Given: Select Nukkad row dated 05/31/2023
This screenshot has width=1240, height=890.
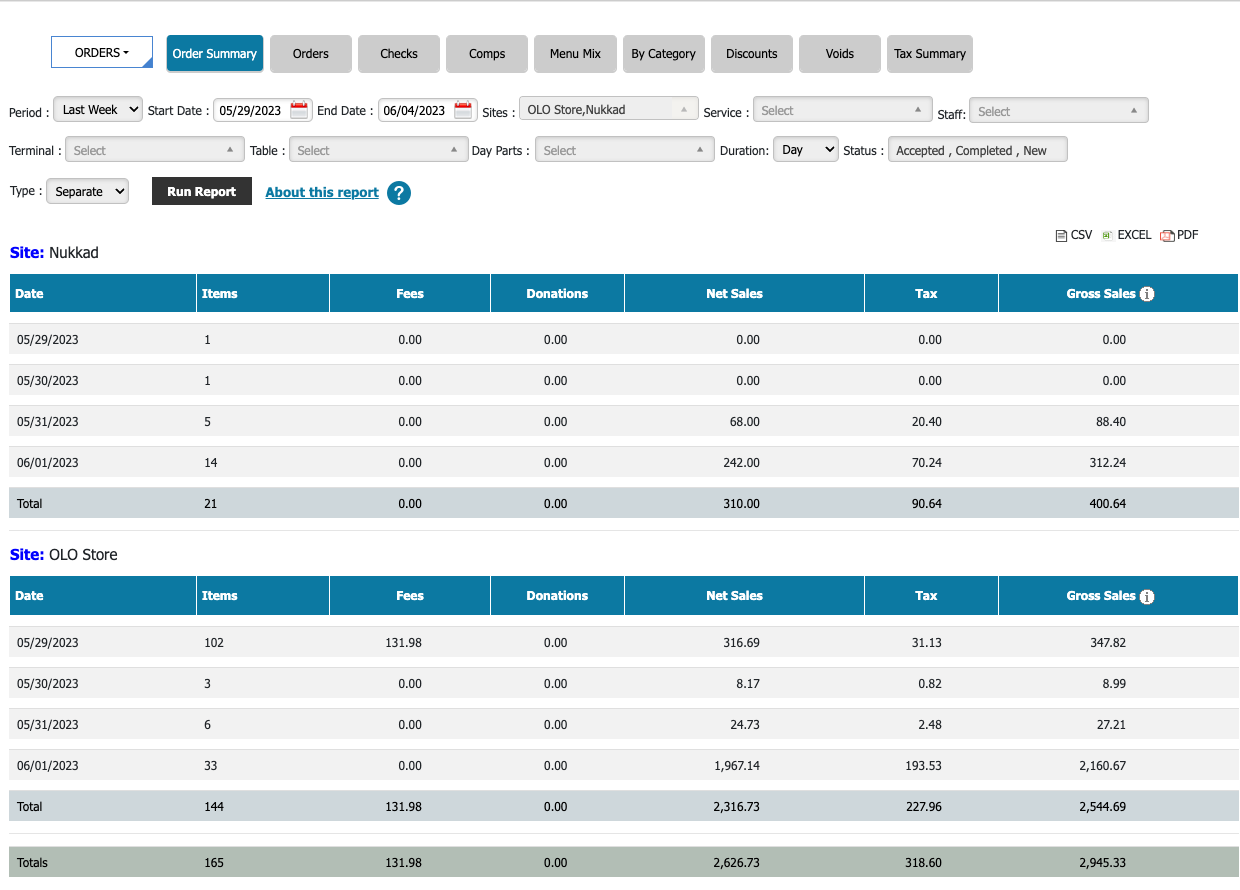Looking at the screenshot, I should pyautogui.click(x=624, y=422).
